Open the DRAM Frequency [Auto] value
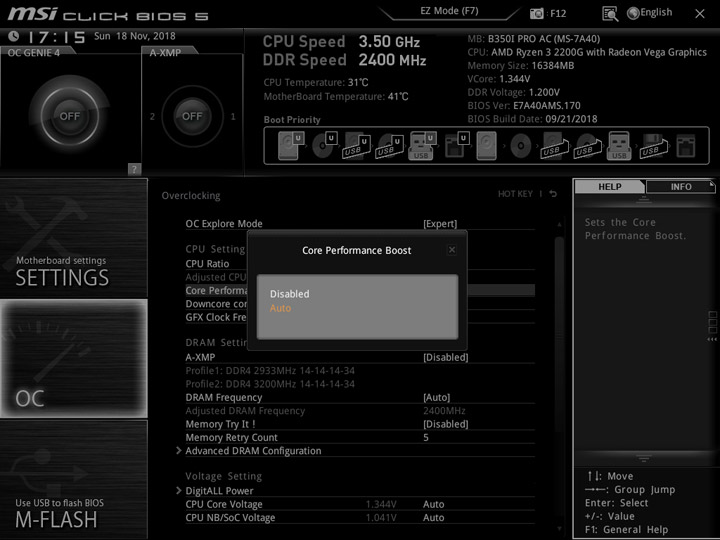The width and height of the screenshot is (720, 540). click(436, 397)
